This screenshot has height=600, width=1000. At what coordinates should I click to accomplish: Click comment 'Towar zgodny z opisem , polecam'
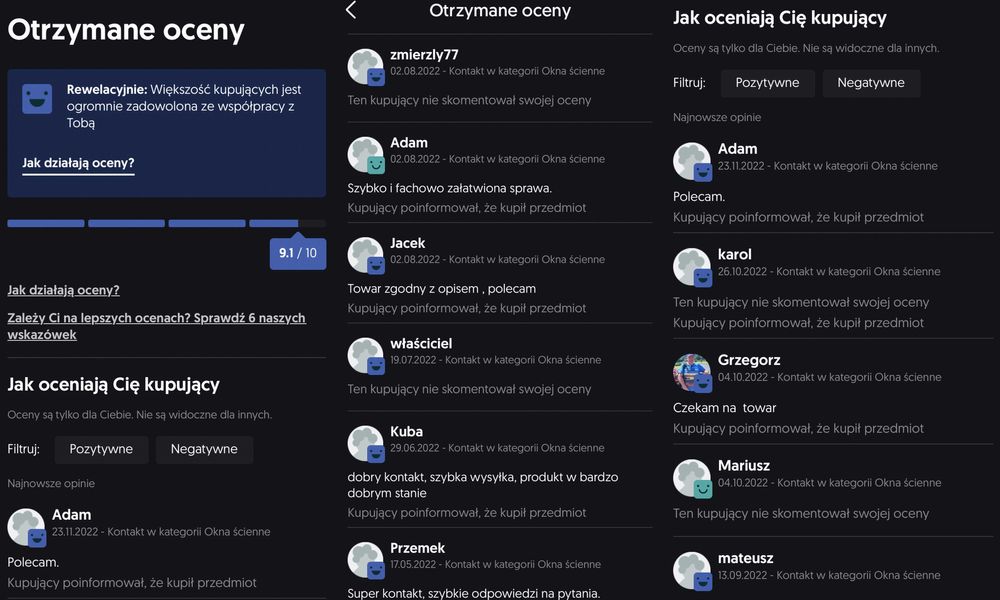pos(442,289)
